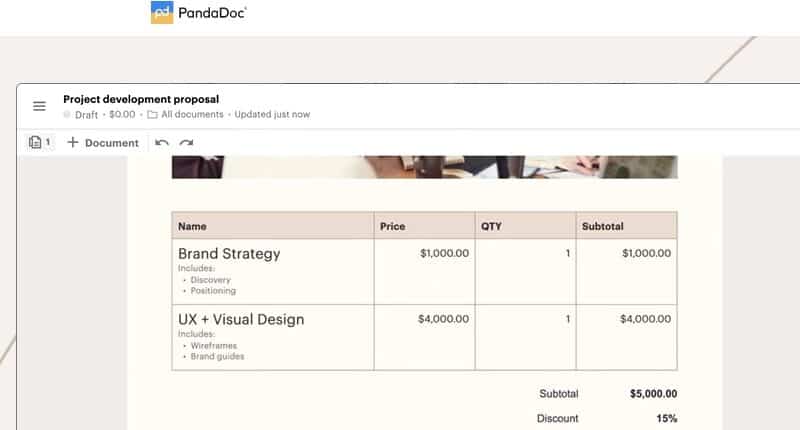800x430 pixels.
Task: Click the UX + Visual Design item name
Action: tap(241, 320)
